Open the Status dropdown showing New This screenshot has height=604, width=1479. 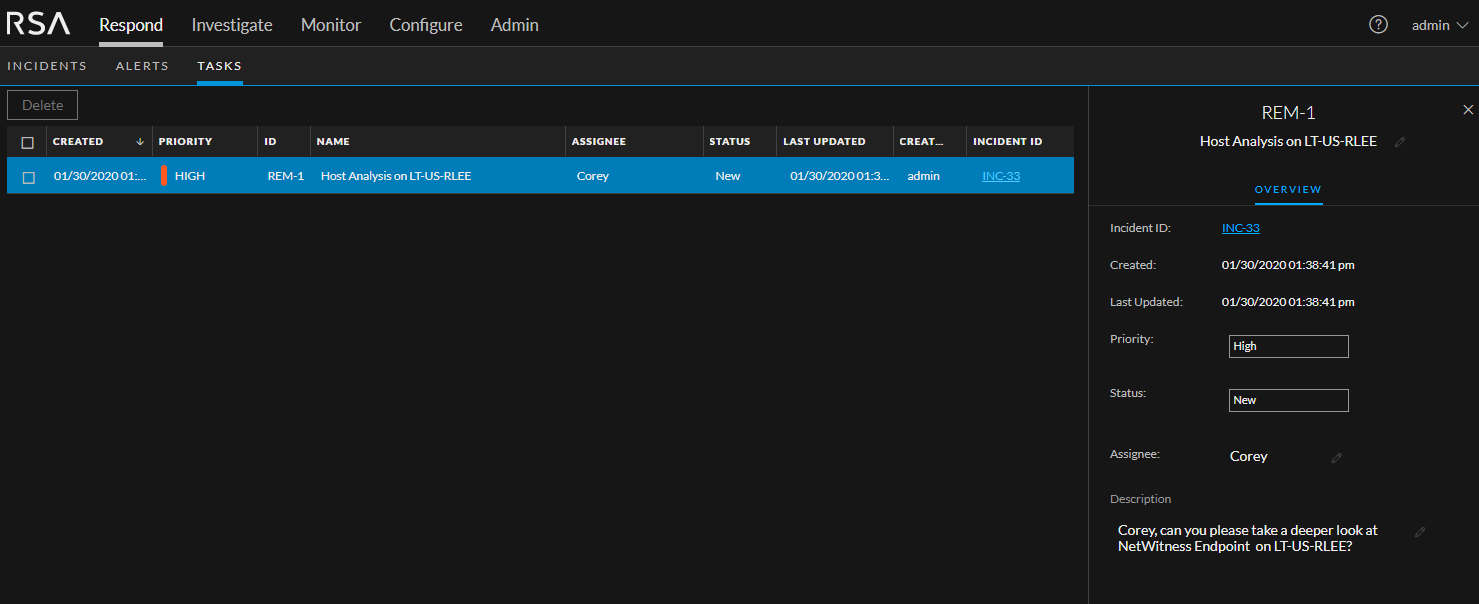[1288, 400]
